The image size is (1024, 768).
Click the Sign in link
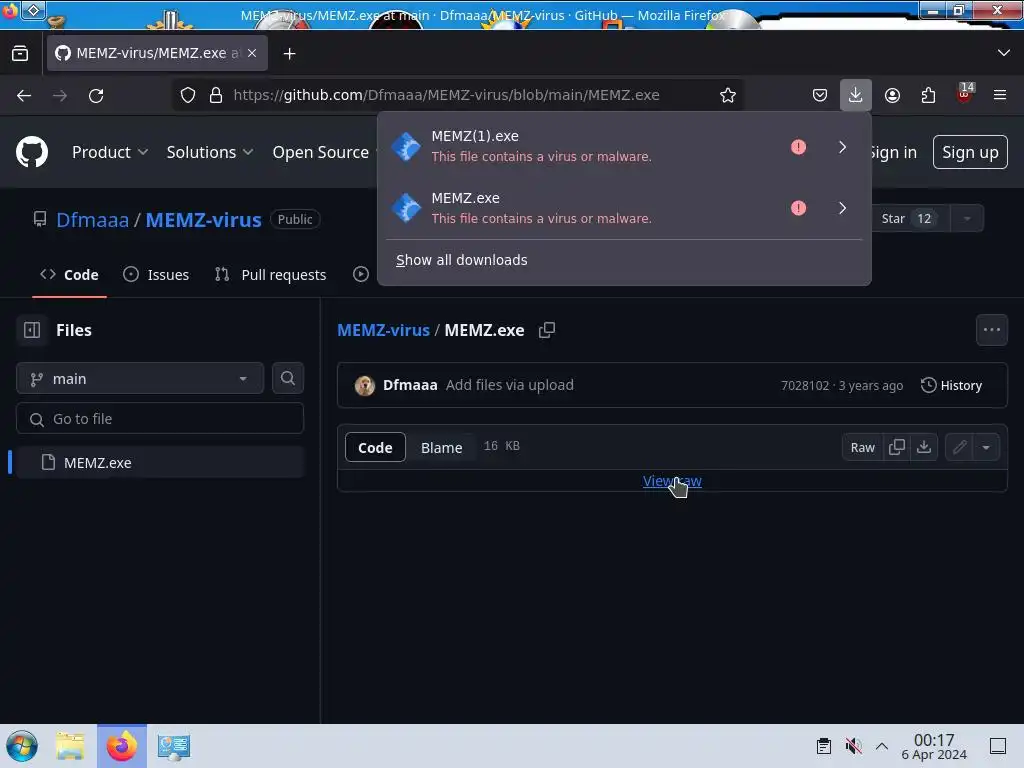pos(893,152)
